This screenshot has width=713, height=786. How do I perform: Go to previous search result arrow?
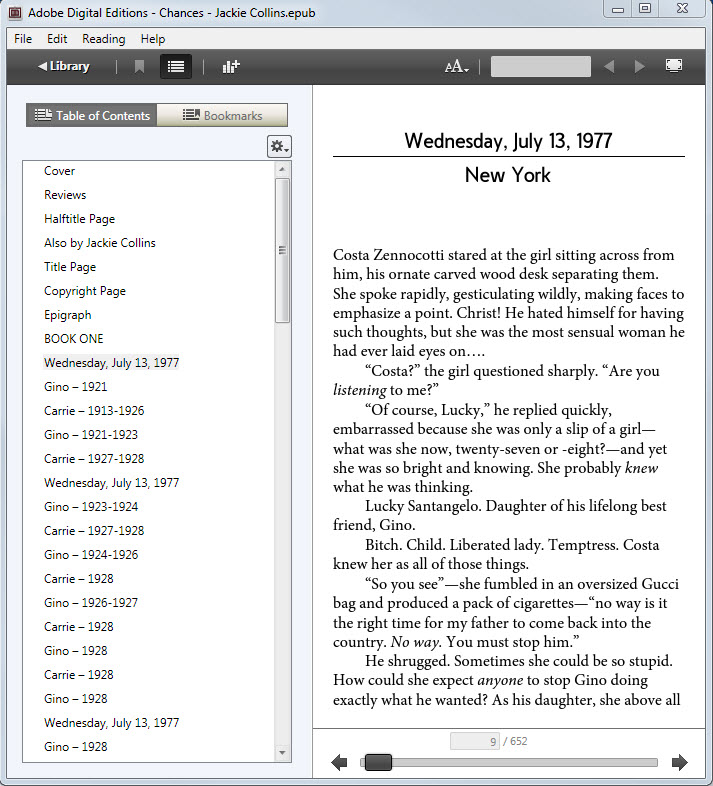click(x=609, y=67)
